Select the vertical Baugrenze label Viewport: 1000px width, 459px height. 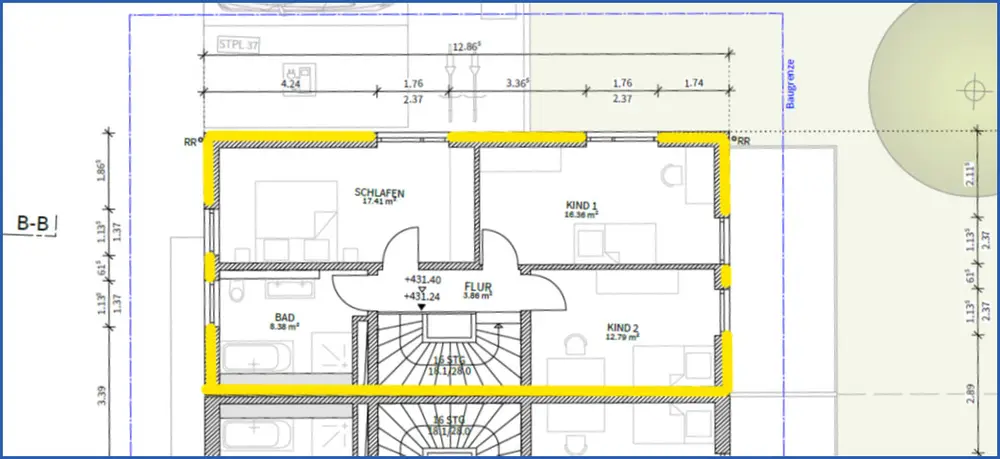tap(789, 82)
